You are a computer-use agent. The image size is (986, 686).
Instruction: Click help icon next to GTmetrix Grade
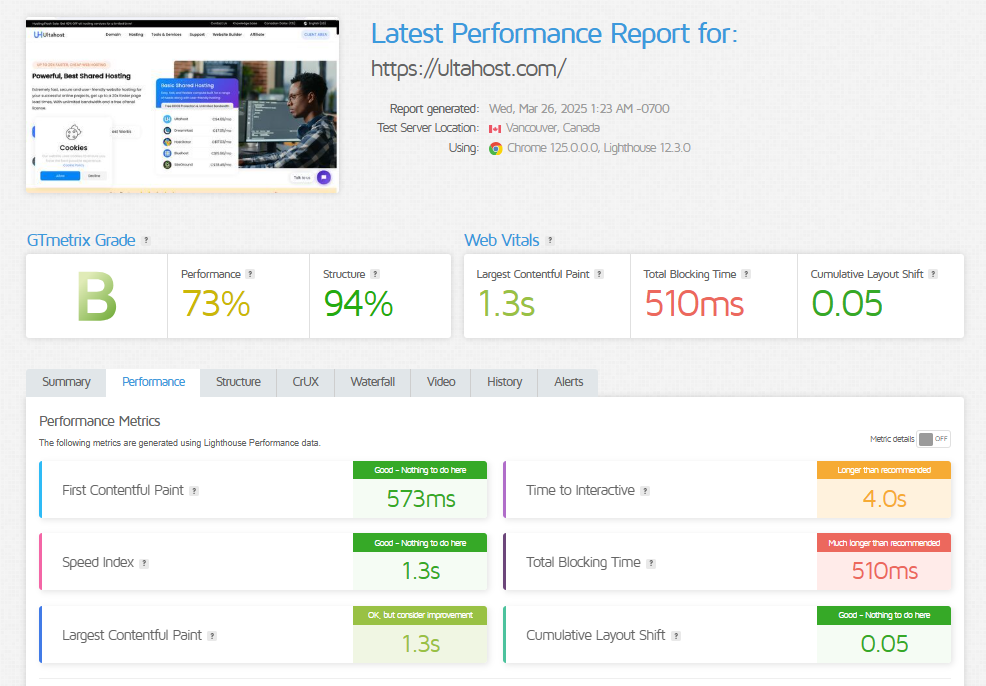point(146,241)
